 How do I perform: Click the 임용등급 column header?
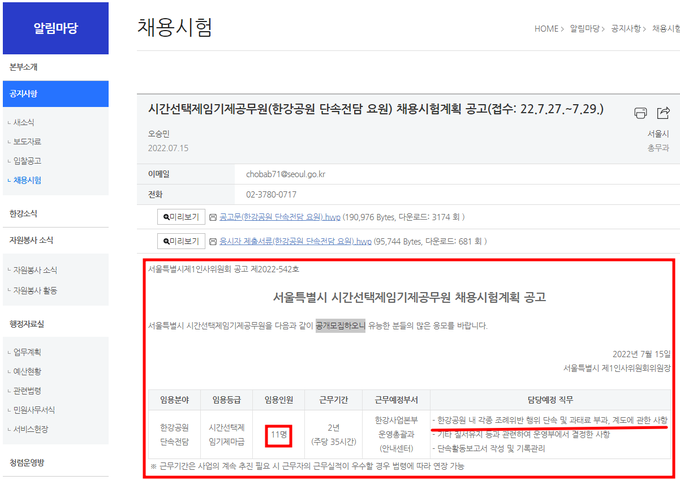[226, 400]
